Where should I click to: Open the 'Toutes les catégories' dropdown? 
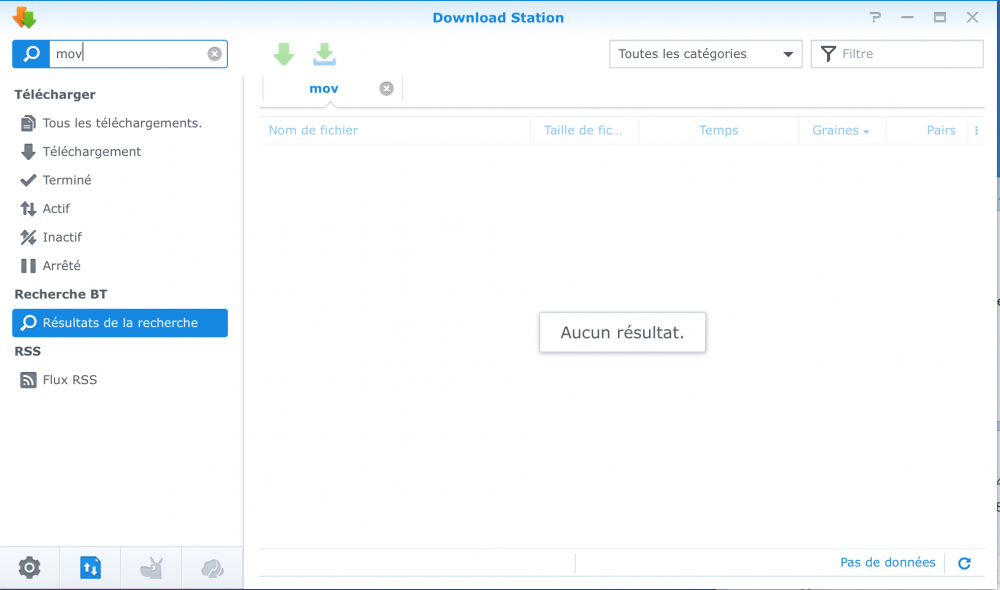(x=705, y=54)
